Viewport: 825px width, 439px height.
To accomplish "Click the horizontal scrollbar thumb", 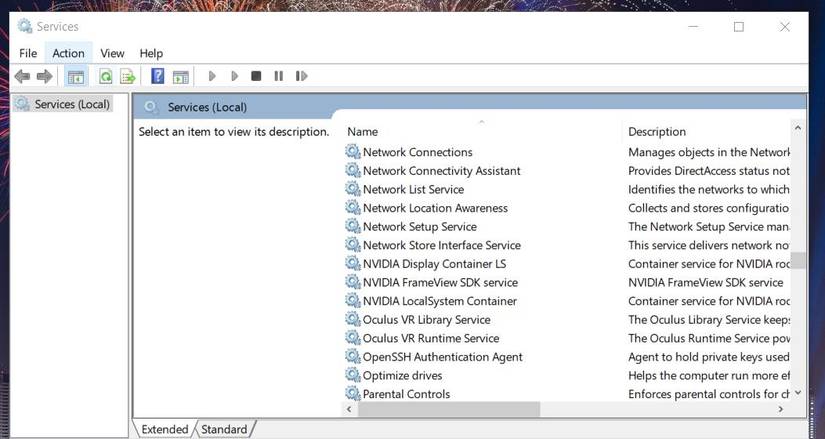I will click(449, 409).
